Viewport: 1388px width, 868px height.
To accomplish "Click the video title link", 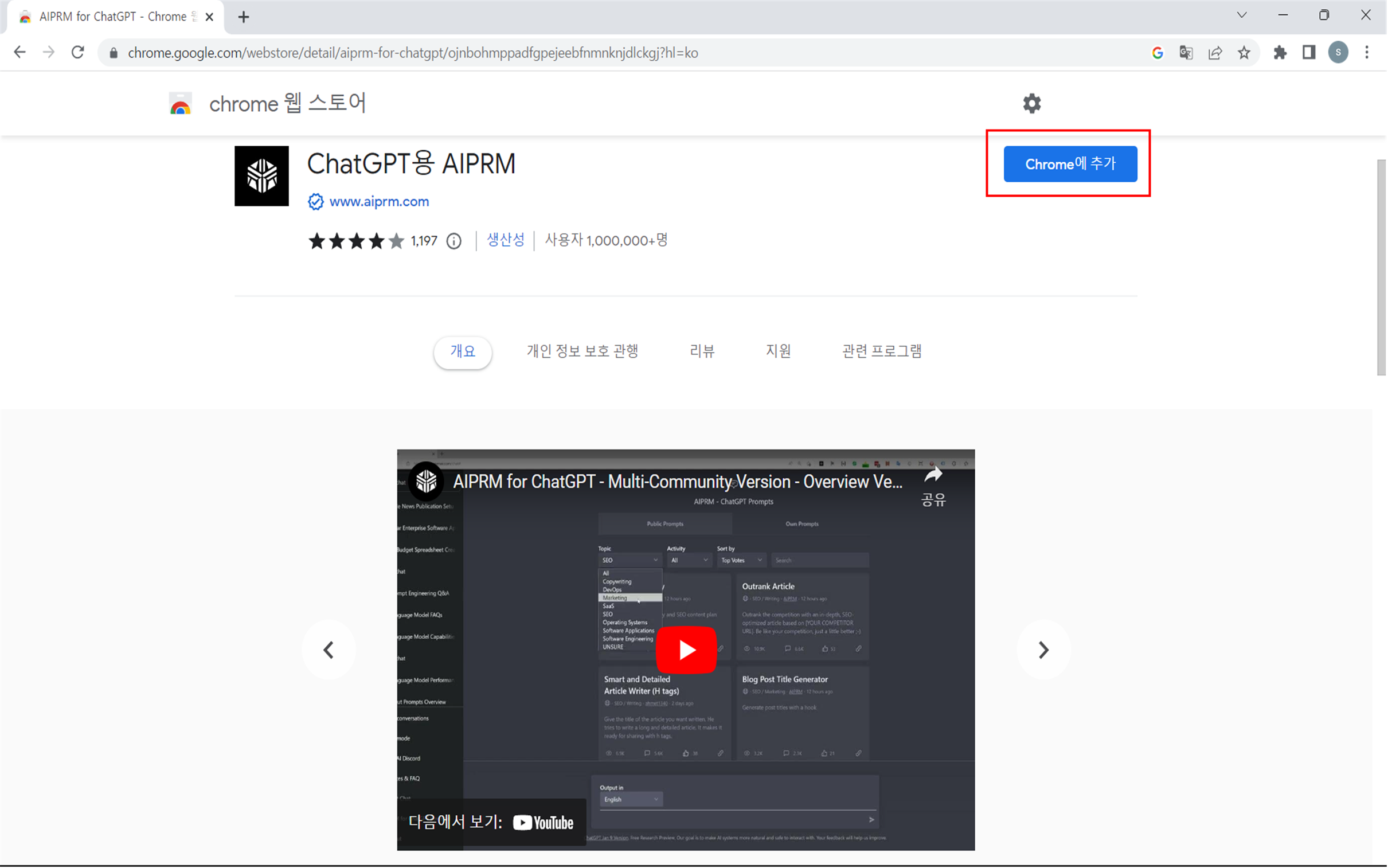I will [677, 482].
